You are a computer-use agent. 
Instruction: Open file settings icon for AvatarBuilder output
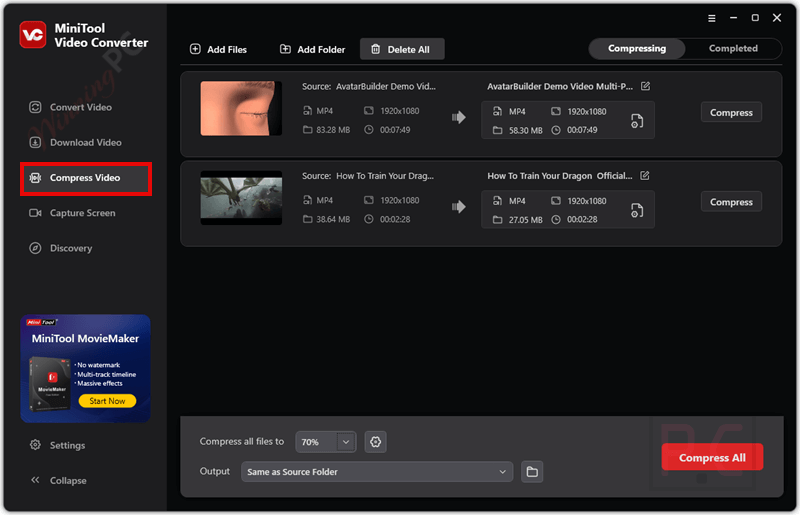[x=637, y=121]
